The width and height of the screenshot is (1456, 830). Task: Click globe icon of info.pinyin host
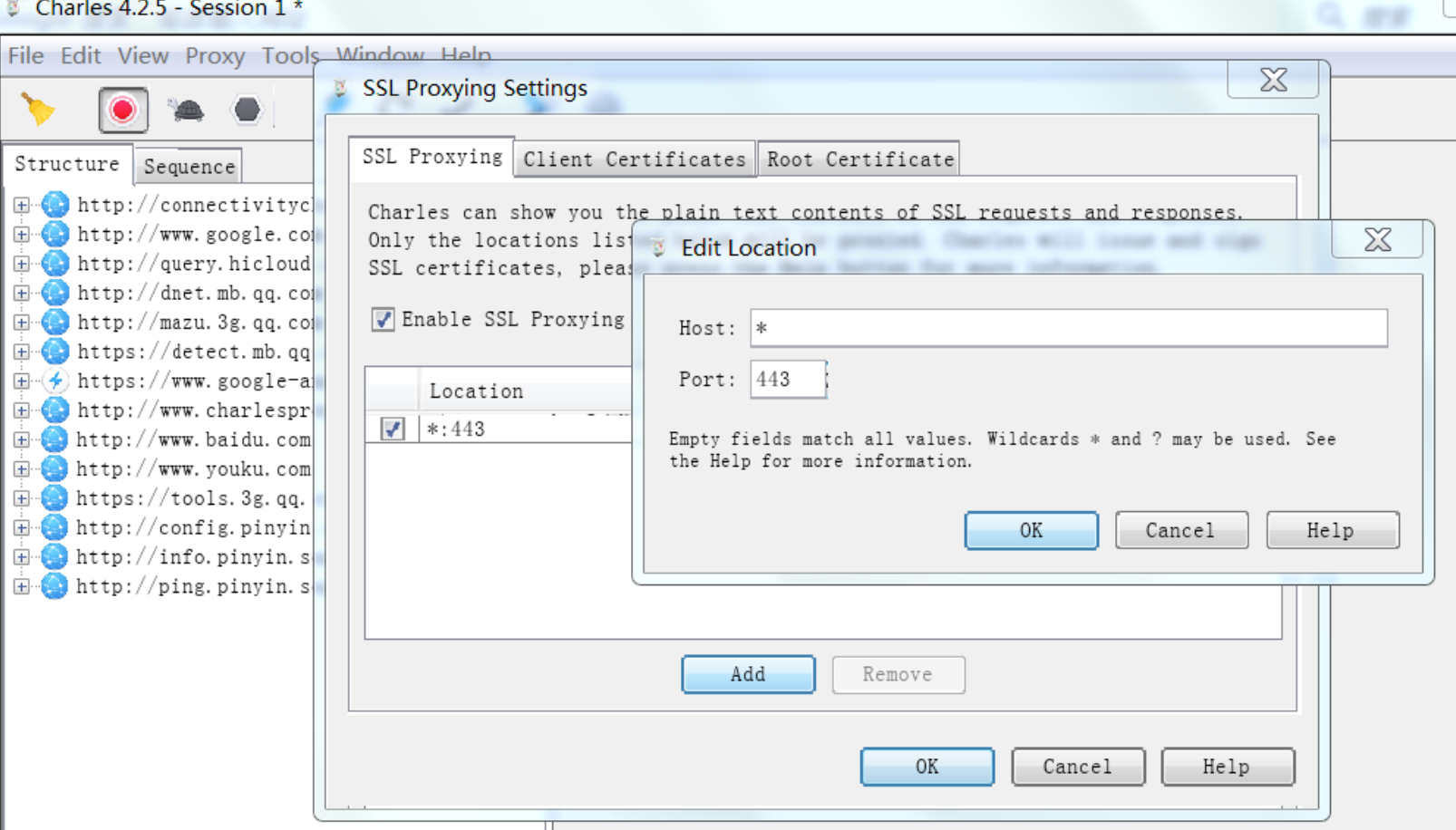tap(55, 556)
